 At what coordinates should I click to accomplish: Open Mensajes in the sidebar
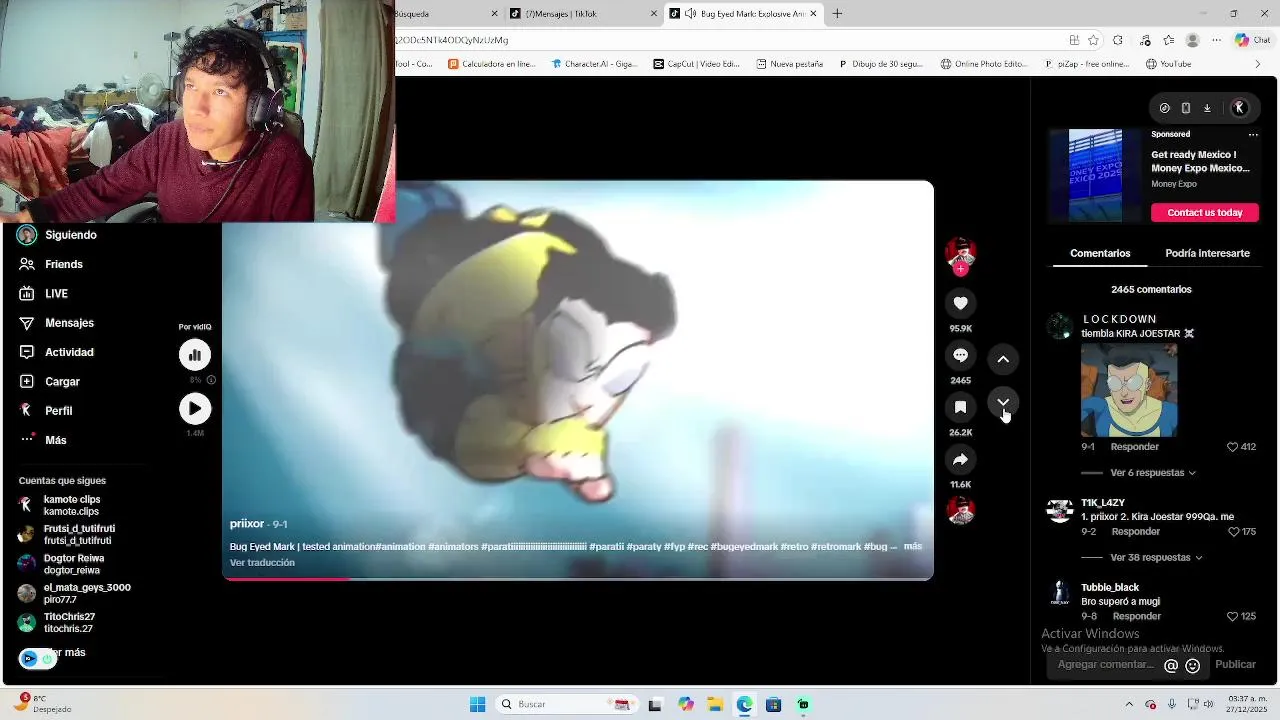point(56,323)
